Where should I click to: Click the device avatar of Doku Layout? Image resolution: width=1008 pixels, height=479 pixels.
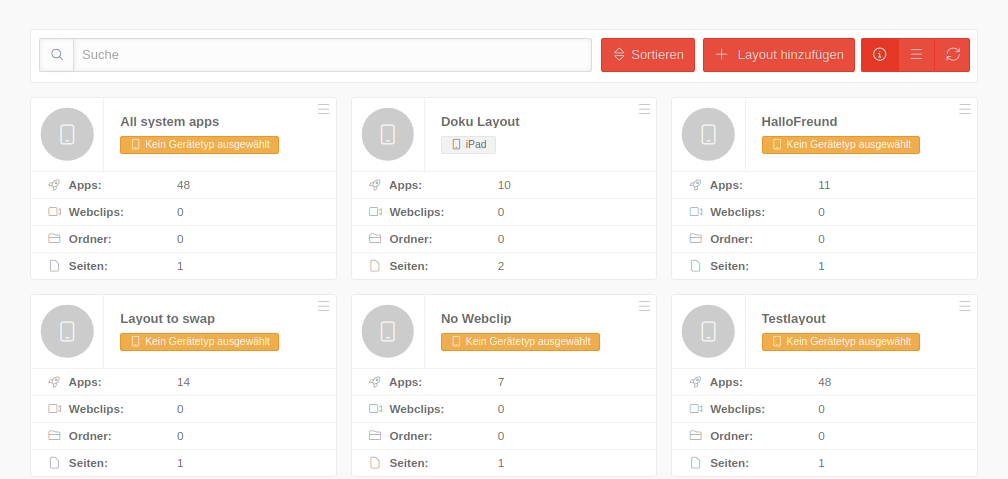pyautogui.click(x=388, y=134)
